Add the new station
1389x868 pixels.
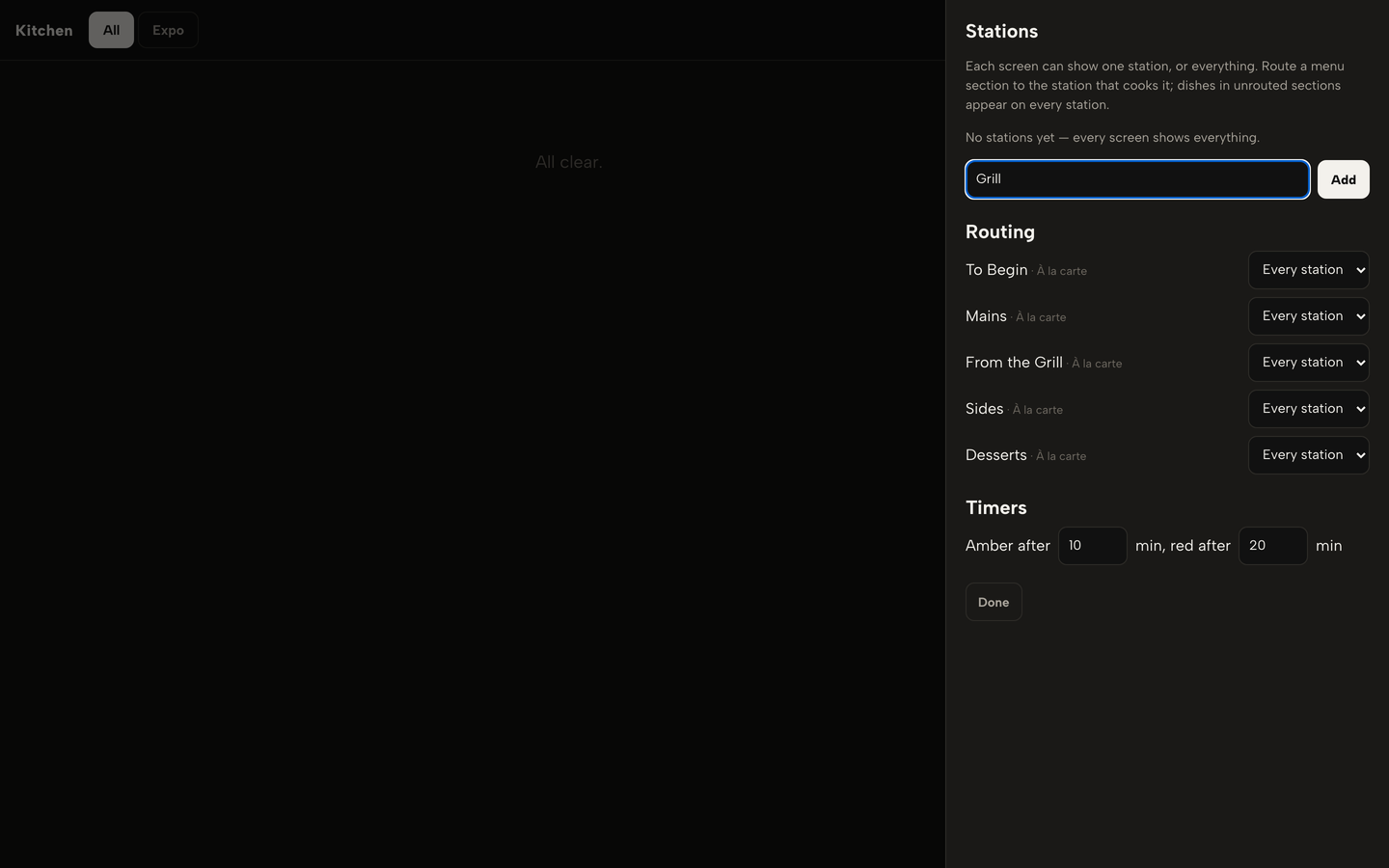point(1343,179)
